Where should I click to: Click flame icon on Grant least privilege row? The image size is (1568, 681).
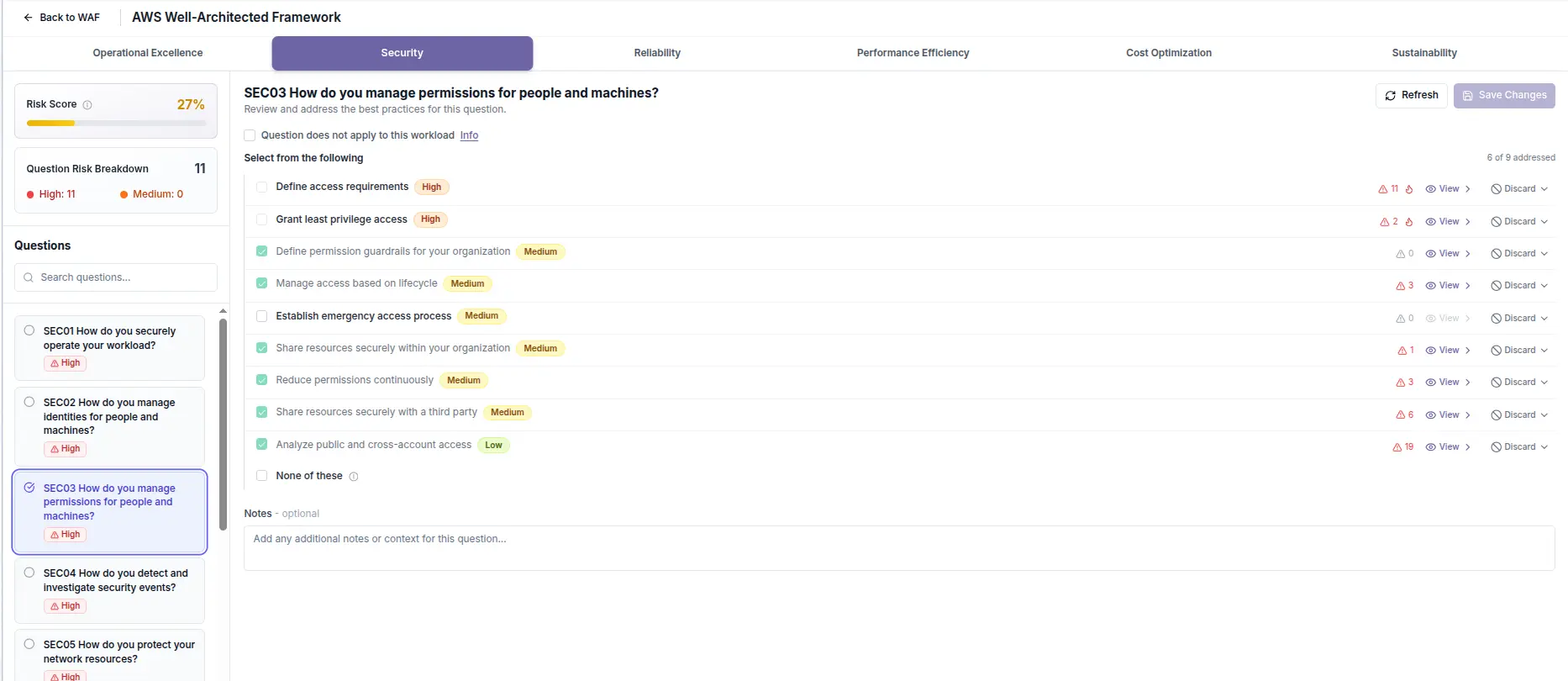[x=1409, y=222]
